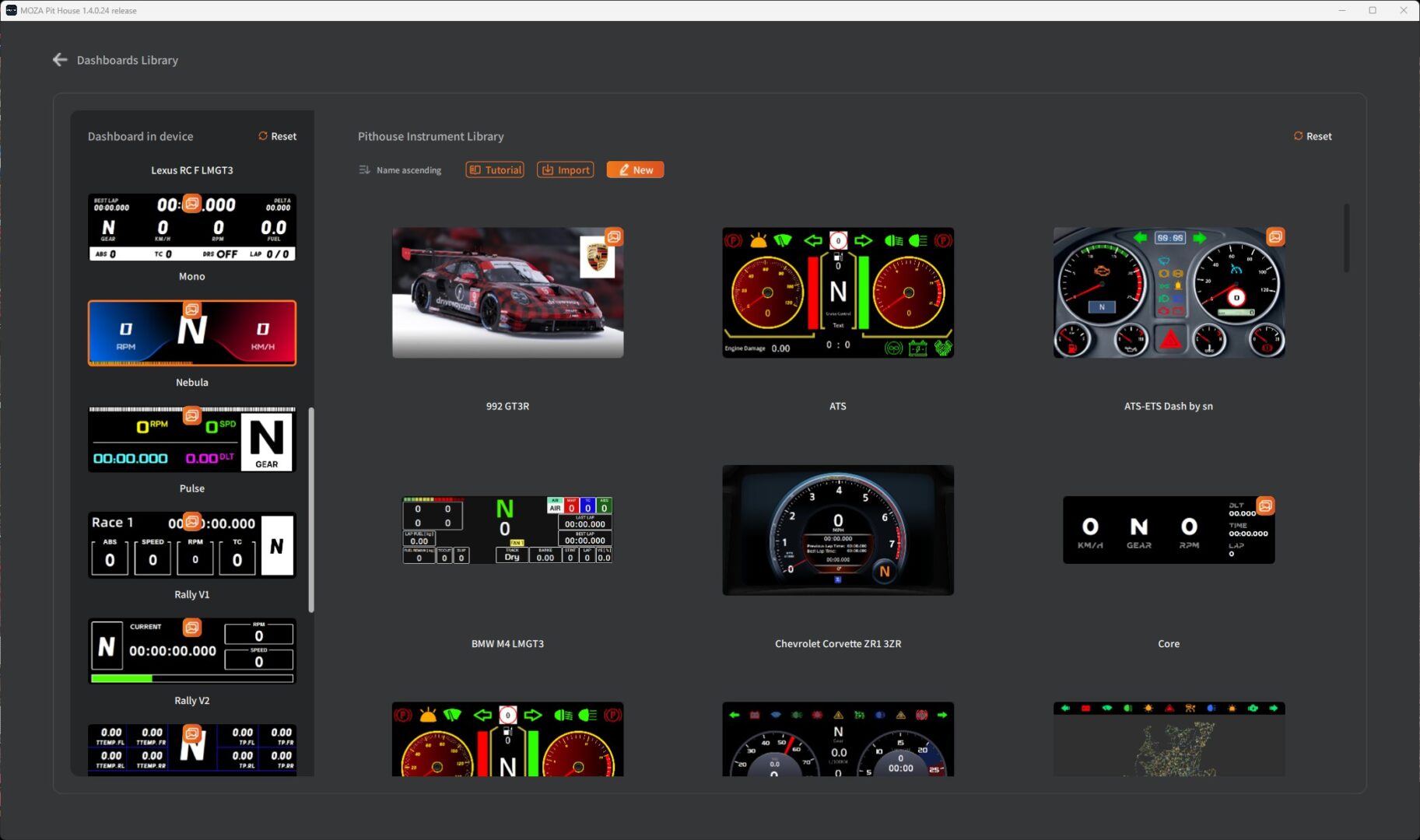Import a dashboard file

tap(566, 170)
